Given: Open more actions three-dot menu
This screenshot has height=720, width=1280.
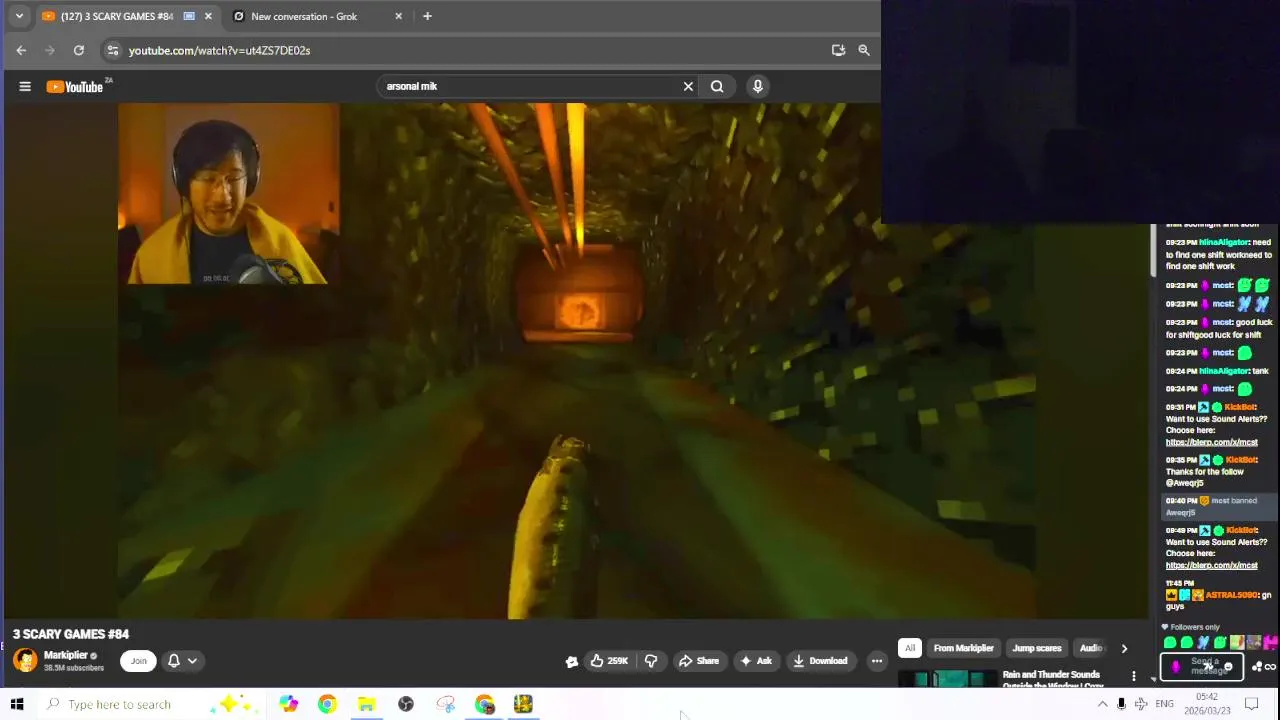Looking at the screenshot, I should pyautogui.click(x=876, y=661).
